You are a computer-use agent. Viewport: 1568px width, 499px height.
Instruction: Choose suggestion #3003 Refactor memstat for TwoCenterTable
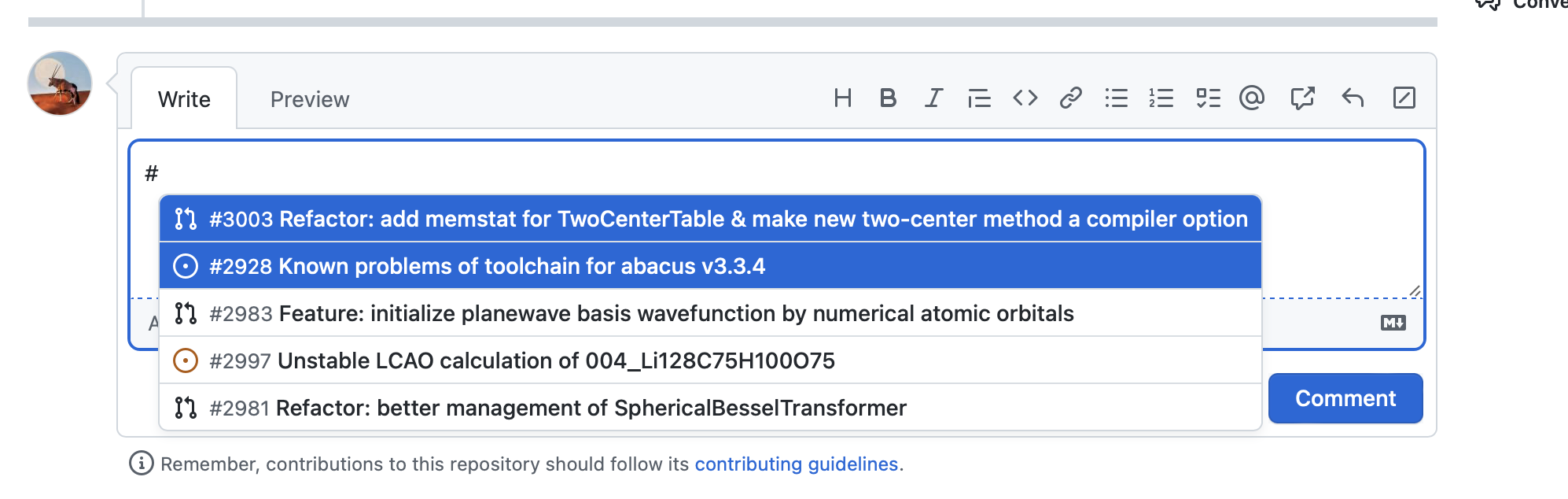pyautogui.click(x=709, y=219)
